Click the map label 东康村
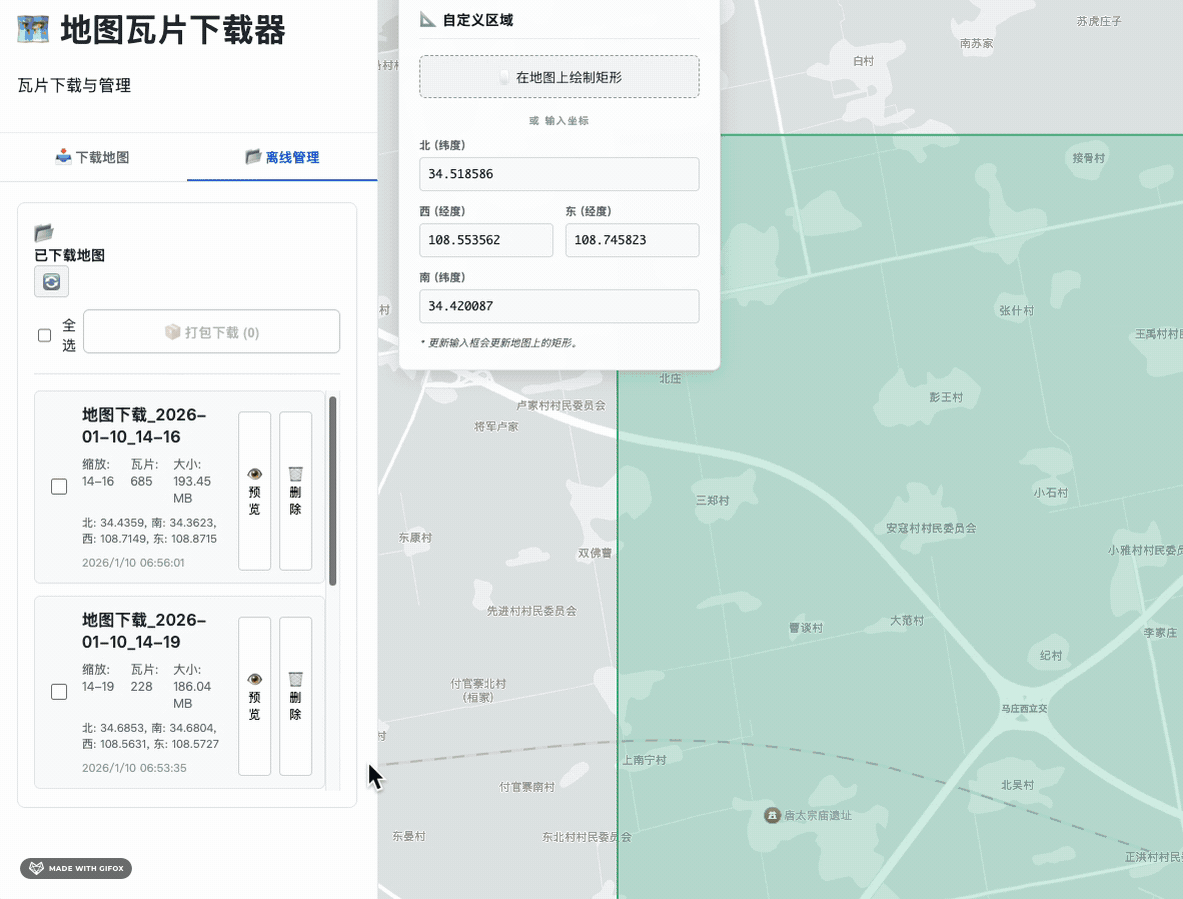The width and height of the screenshot is (1183, 899). click(415, 538)
